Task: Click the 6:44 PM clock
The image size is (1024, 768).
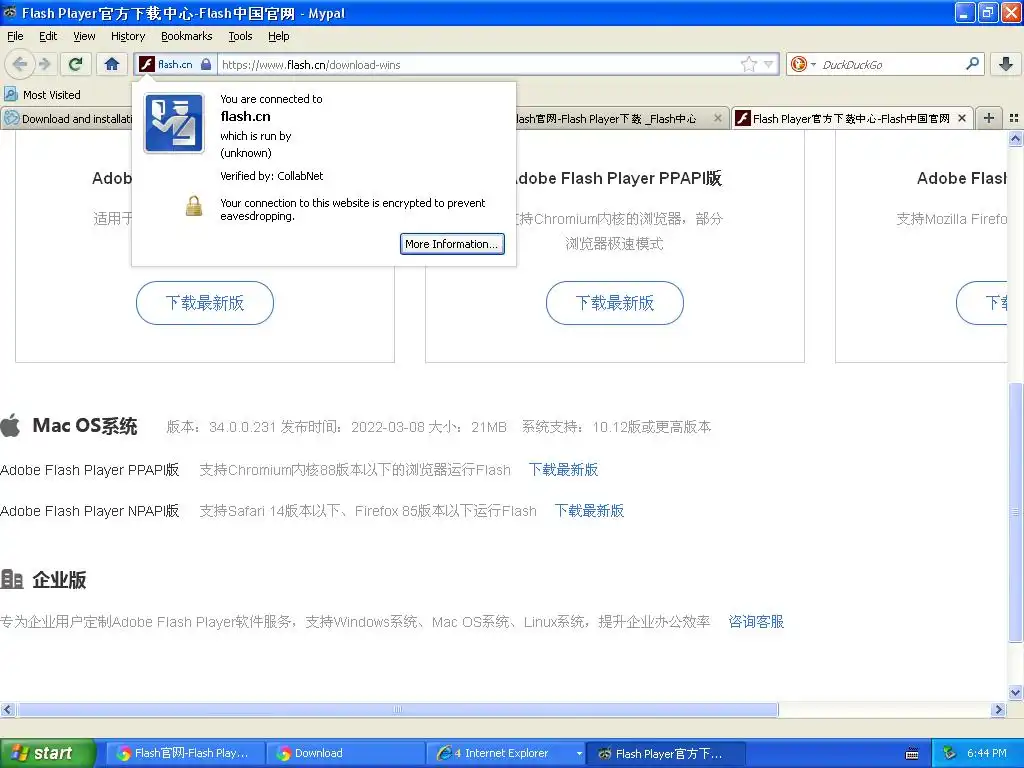Action: pyautogui.click(x=987, y=754)
